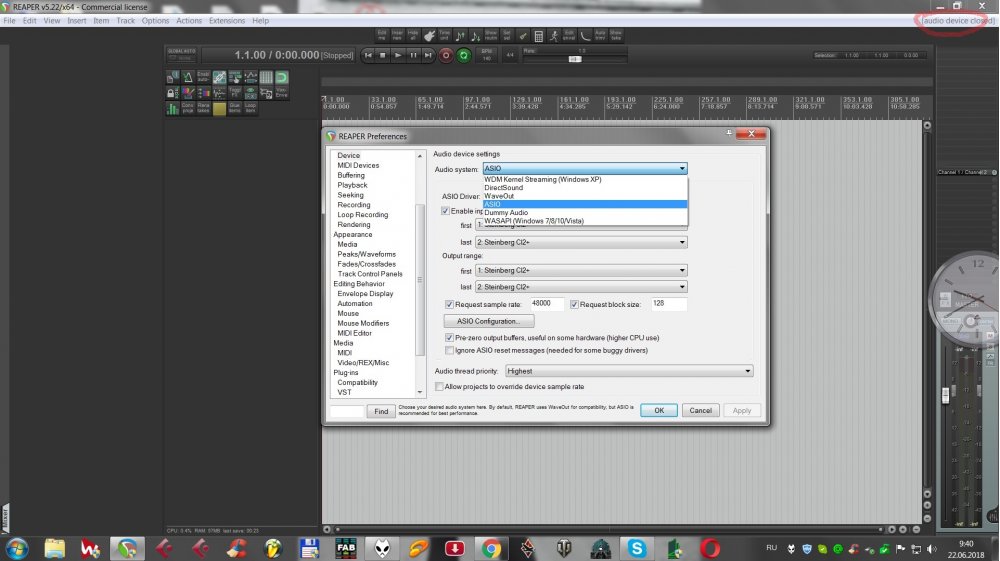Open the Insert menu
Image resolution: width=1000 pixels, height=561 pixels.
77,20
